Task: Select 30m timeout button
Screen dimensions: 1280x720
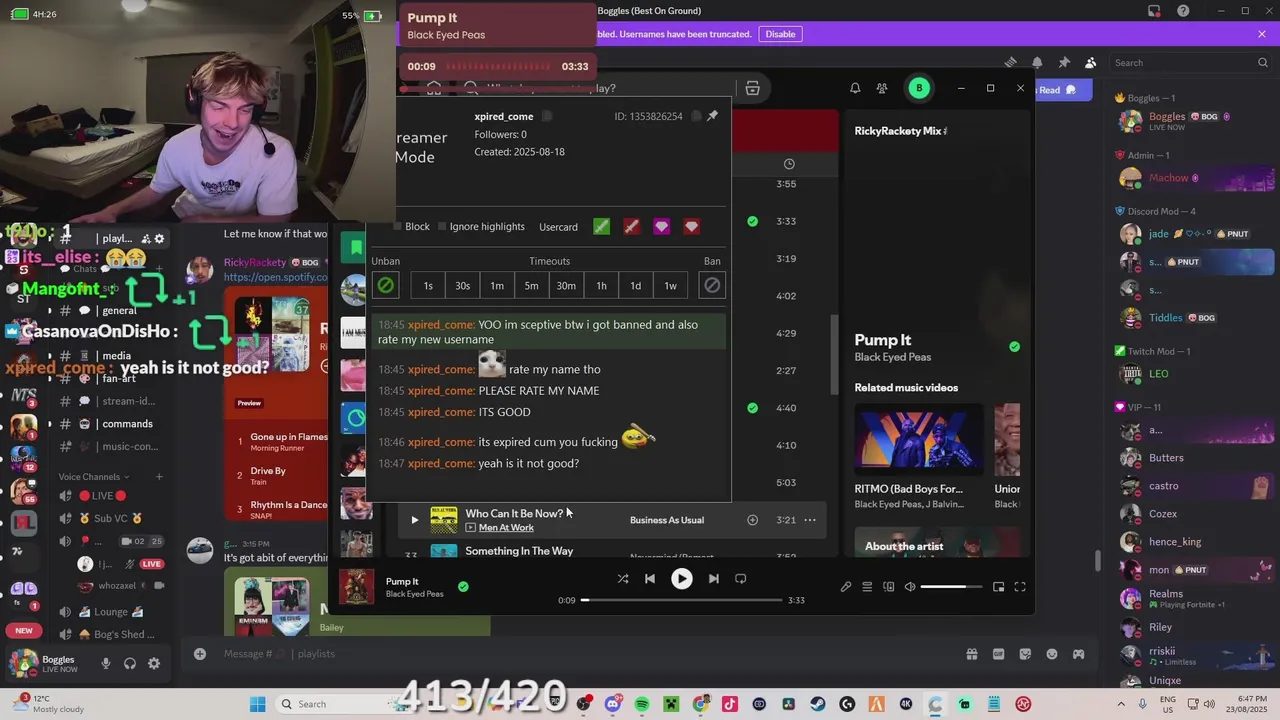Action: pos(566,285)
